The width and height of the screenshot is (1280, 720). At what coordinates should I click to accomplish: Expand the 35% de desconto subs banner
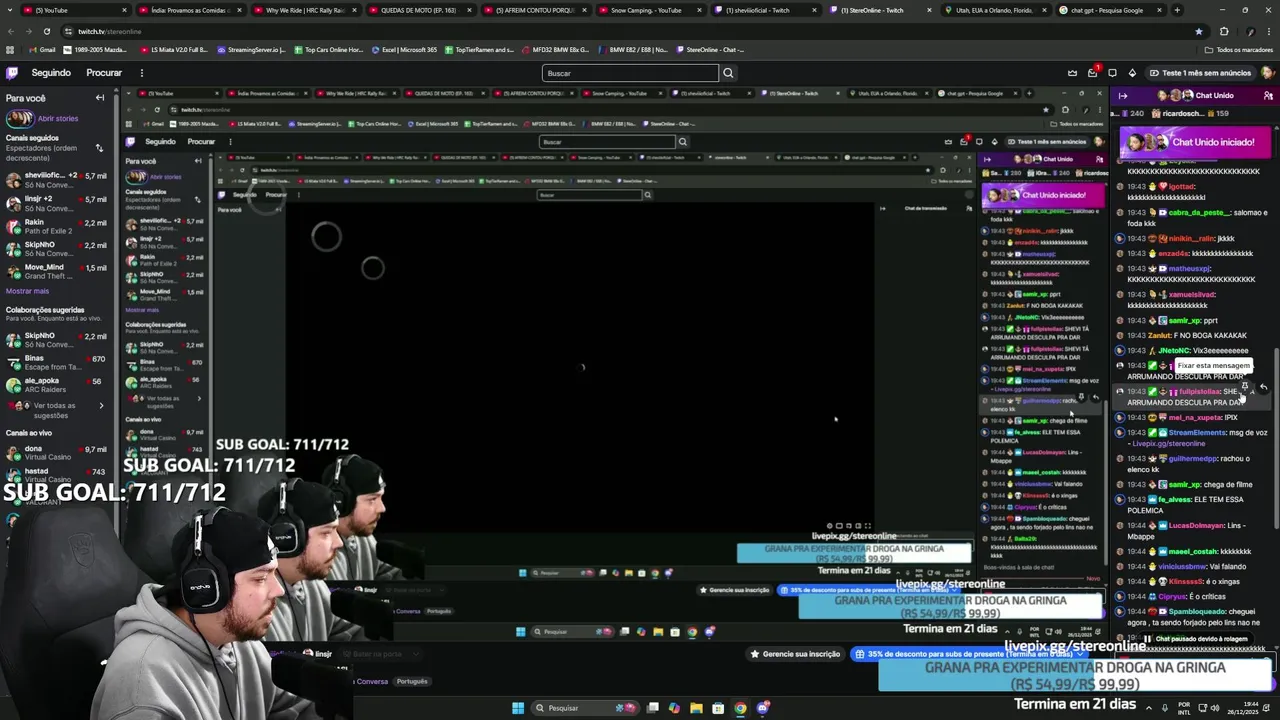tap(967, 654)
